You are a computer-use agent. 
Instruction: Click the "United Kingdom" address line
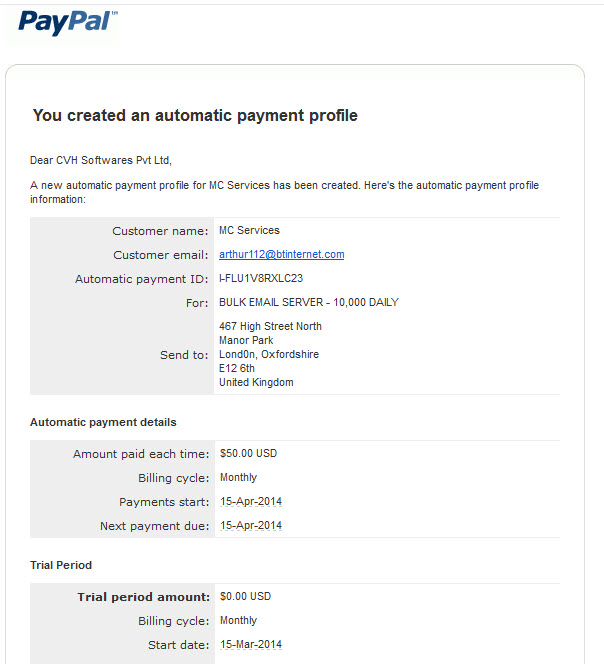[256, 382]
